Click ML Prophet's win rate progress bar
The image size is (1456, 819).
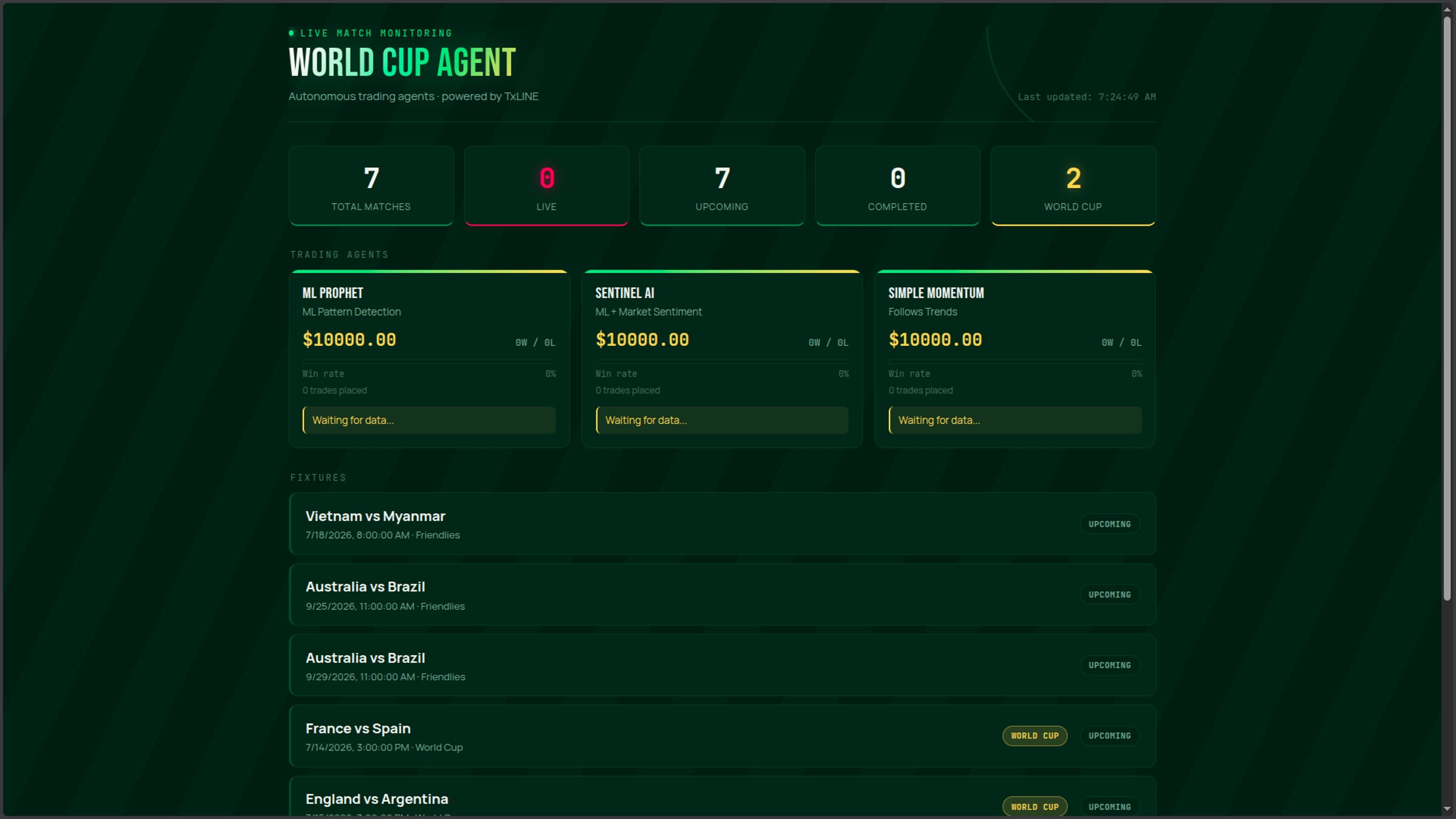(x=429, y=361)
